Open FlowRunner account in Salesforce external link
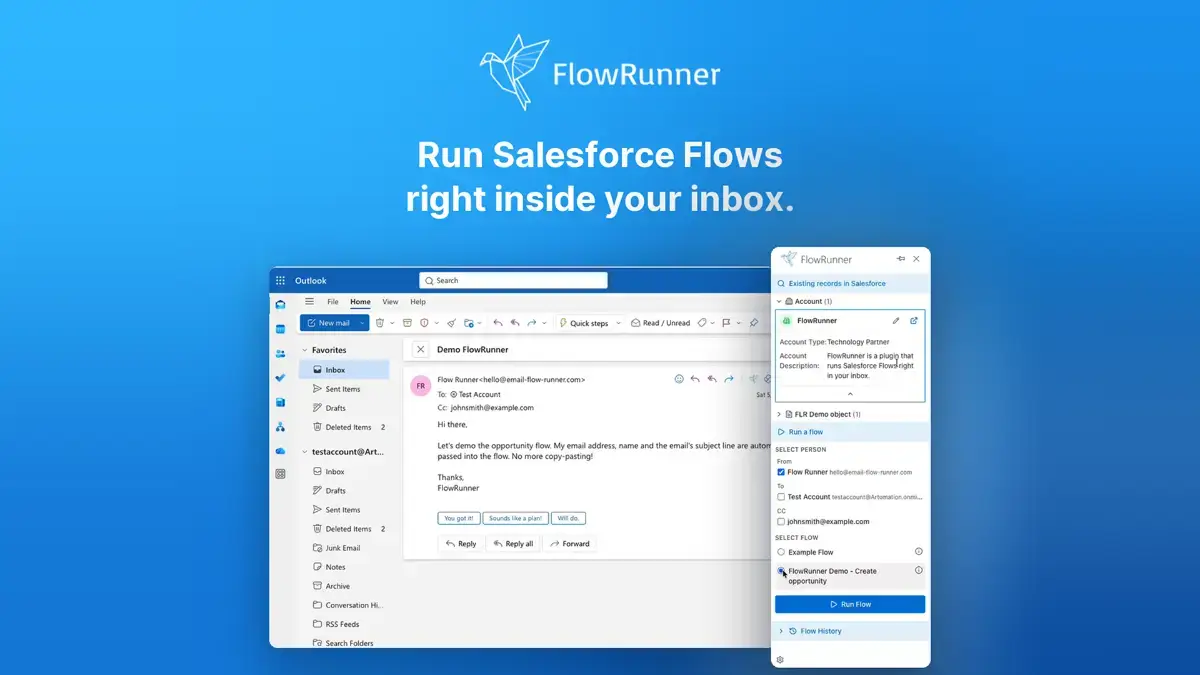 click(914, 321)
